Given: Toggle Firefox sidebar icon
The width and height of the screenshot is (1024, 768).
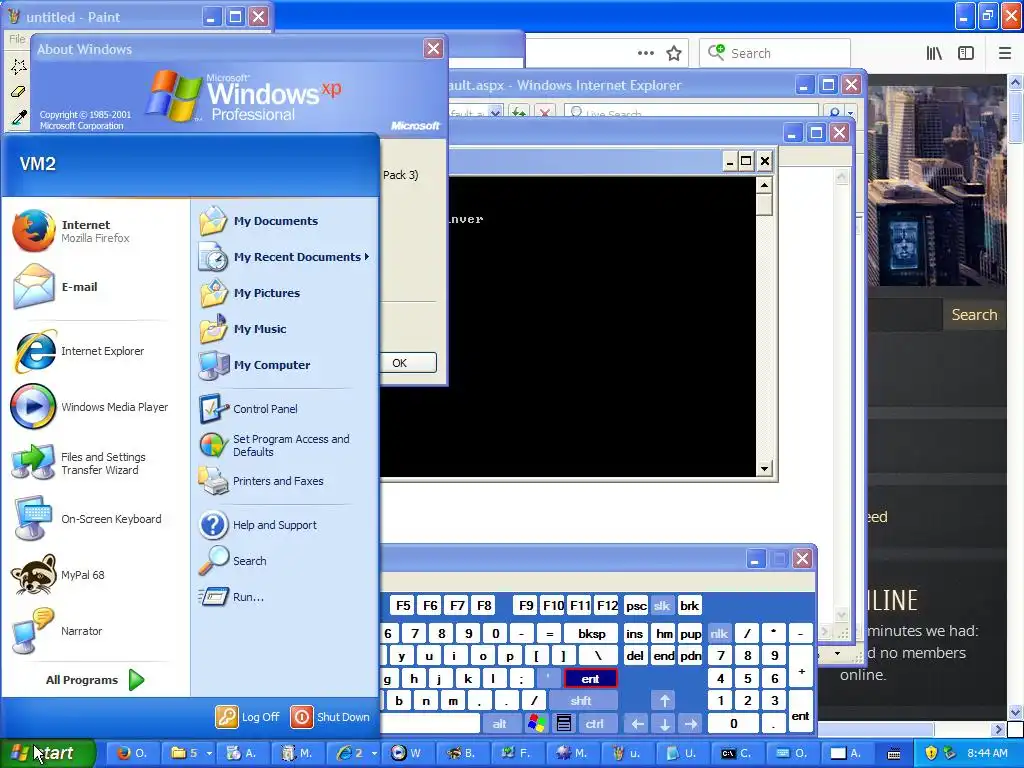Looking at the screenshot, I should click(x=966, y=53).
